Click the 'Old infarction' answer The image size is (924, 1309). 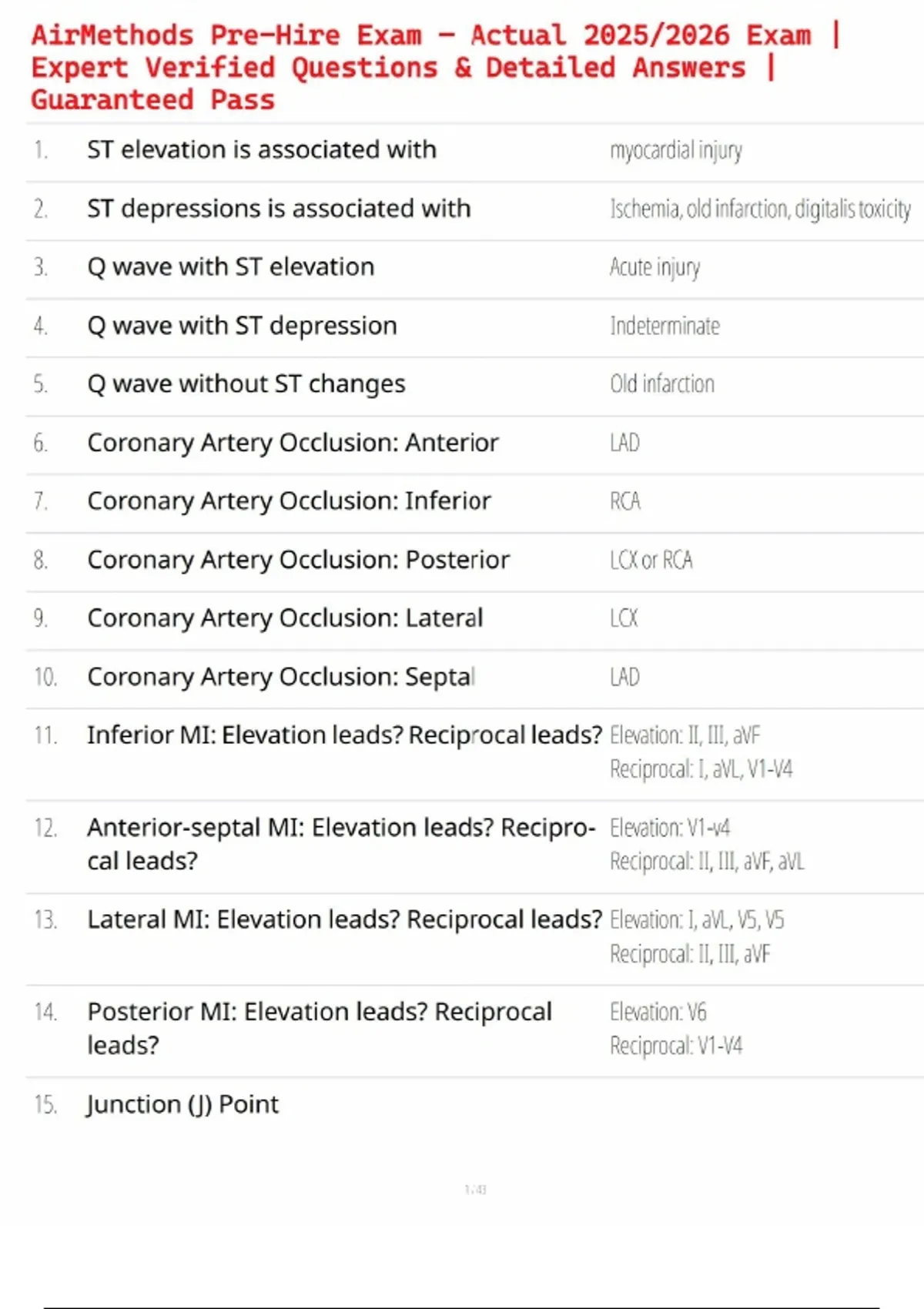pyautogui.click(x=662, y=384)
